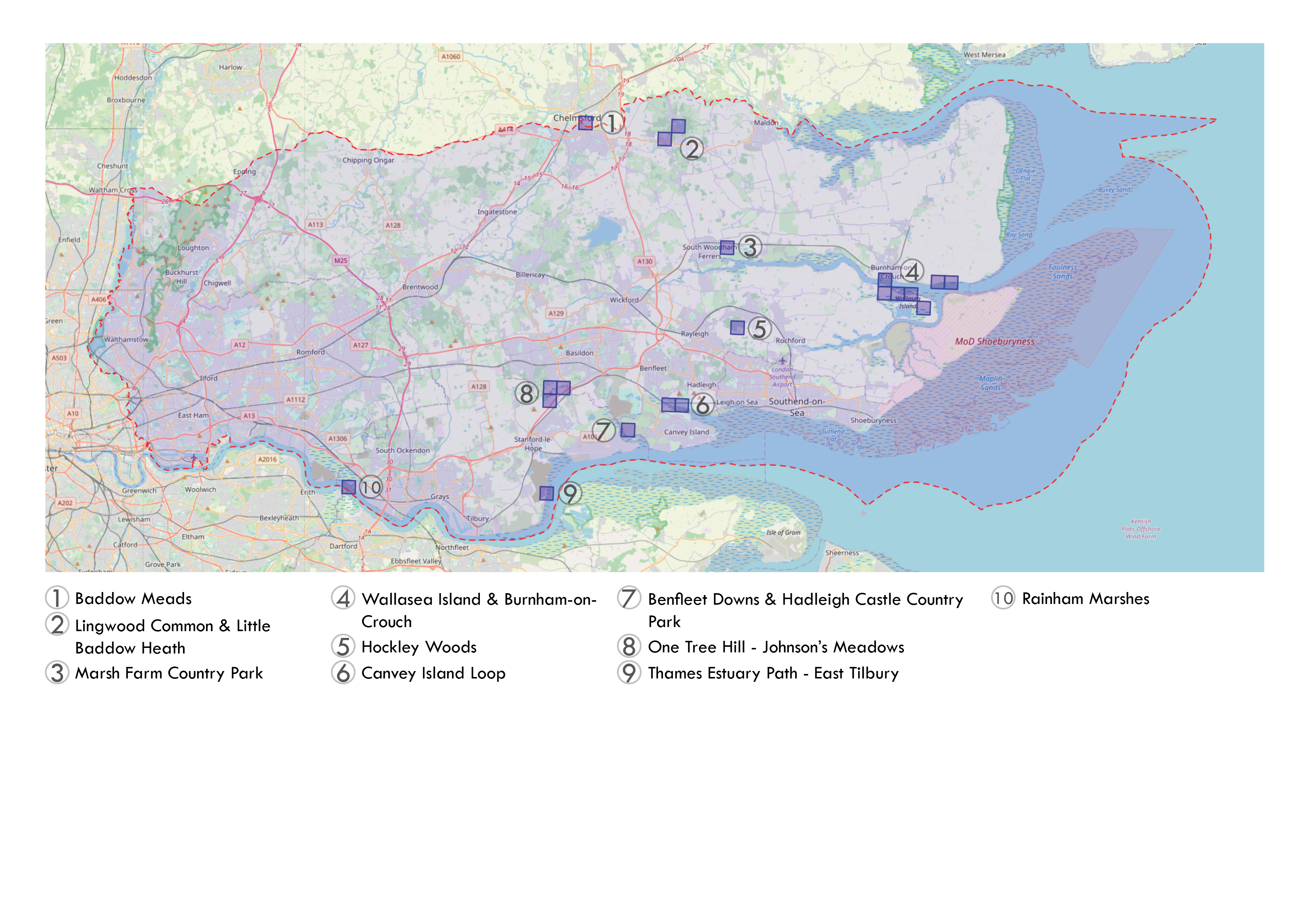
Task: Click 'Lingwood Common & Little Baddow Heath' legend text
Action: pyautogui.click(x=173, y=636)
